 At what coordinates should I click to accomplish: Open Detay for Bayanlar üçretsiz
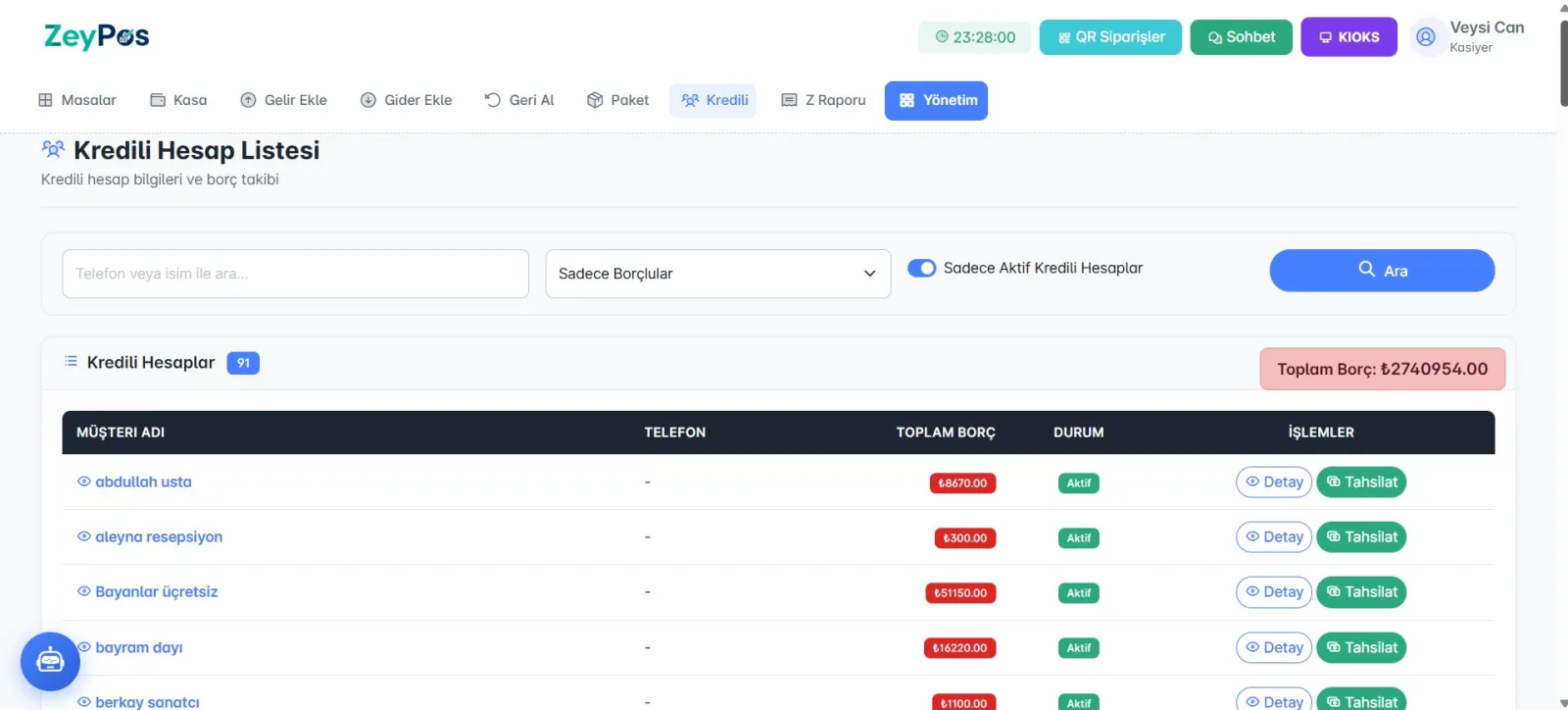click(1274, 592)
